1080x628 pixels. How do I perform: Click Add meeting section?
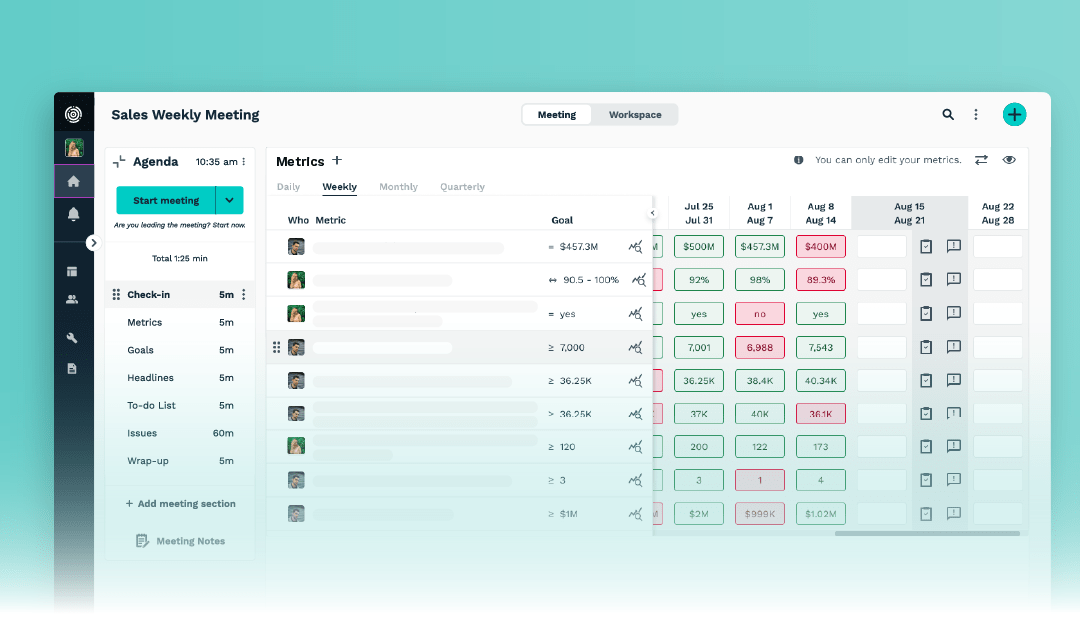tap(180, 504)
